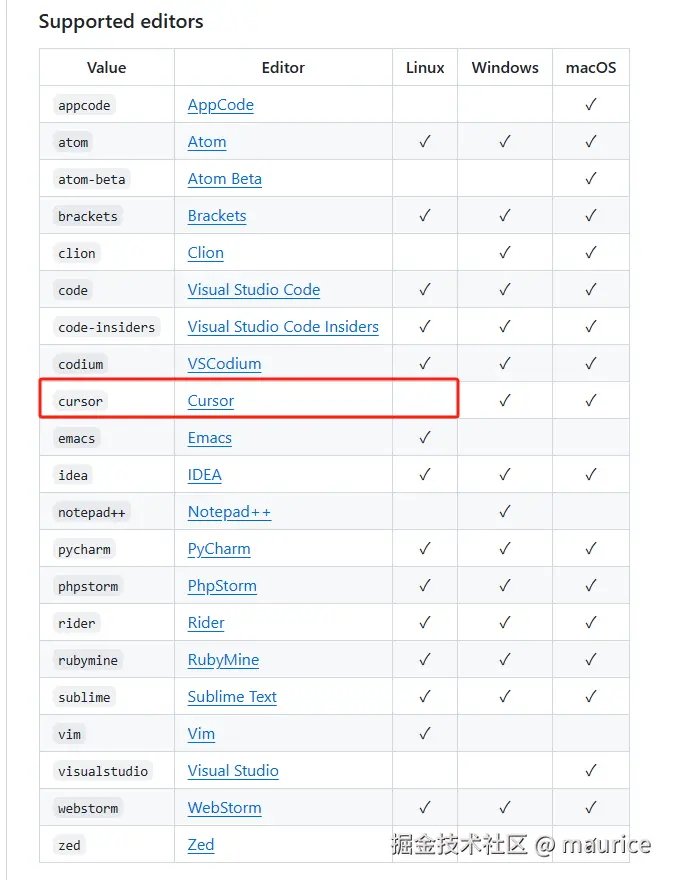Follow the RubyMine link
674x880 pixels.
[x=223, y=660]
